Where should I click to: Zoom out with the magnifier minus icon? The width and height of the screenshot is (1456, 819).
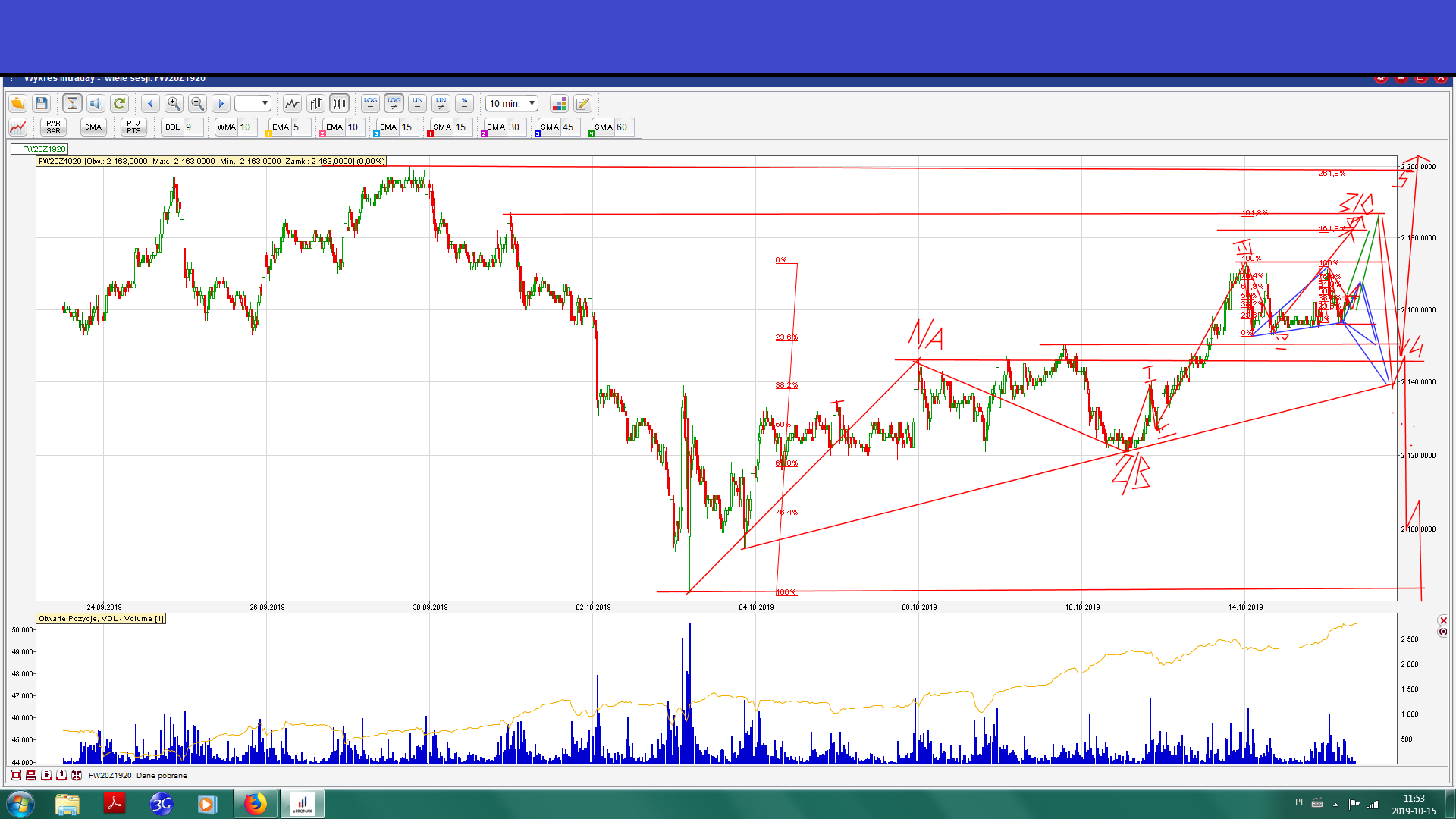point(197,103)
